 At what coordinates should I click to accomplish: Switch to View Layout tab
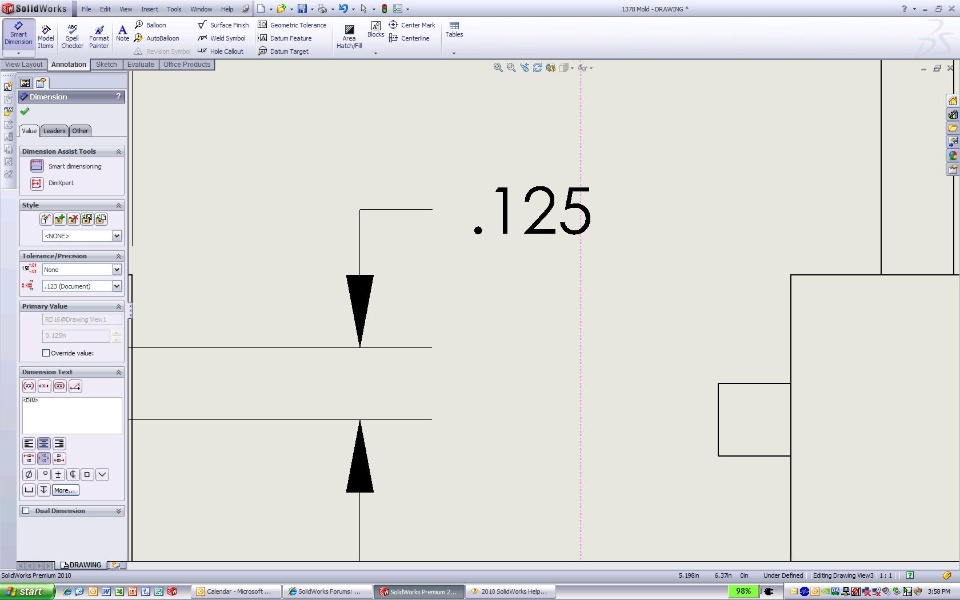click(24, 64)
